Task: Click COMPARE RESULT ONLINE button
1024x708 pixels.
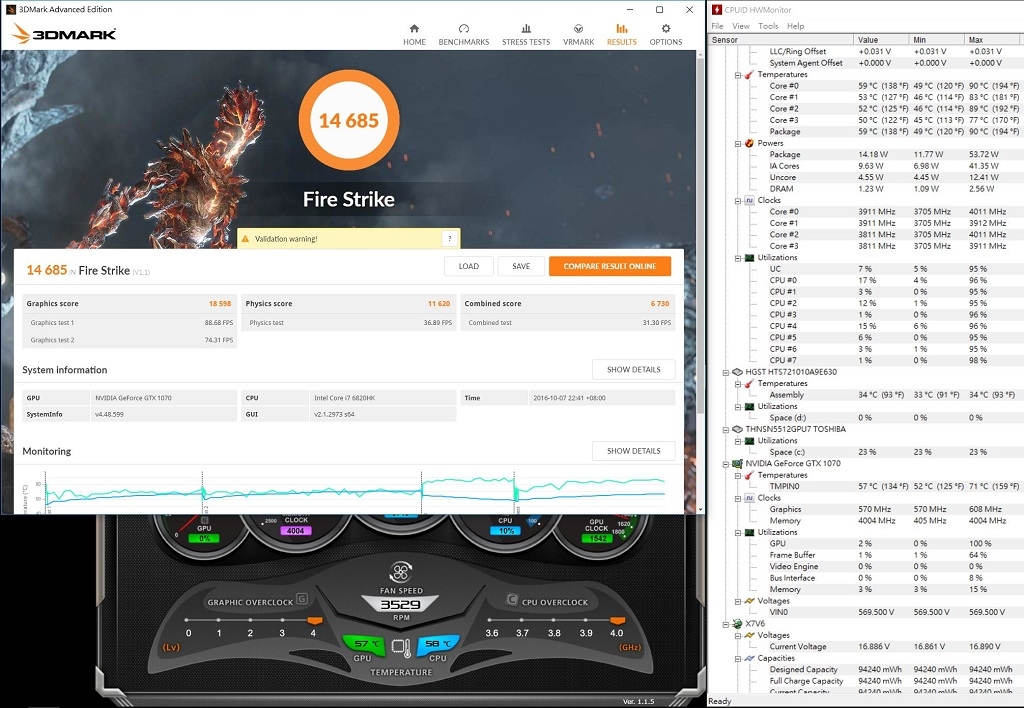Action: pyautogui.click(x=609, y=266)
